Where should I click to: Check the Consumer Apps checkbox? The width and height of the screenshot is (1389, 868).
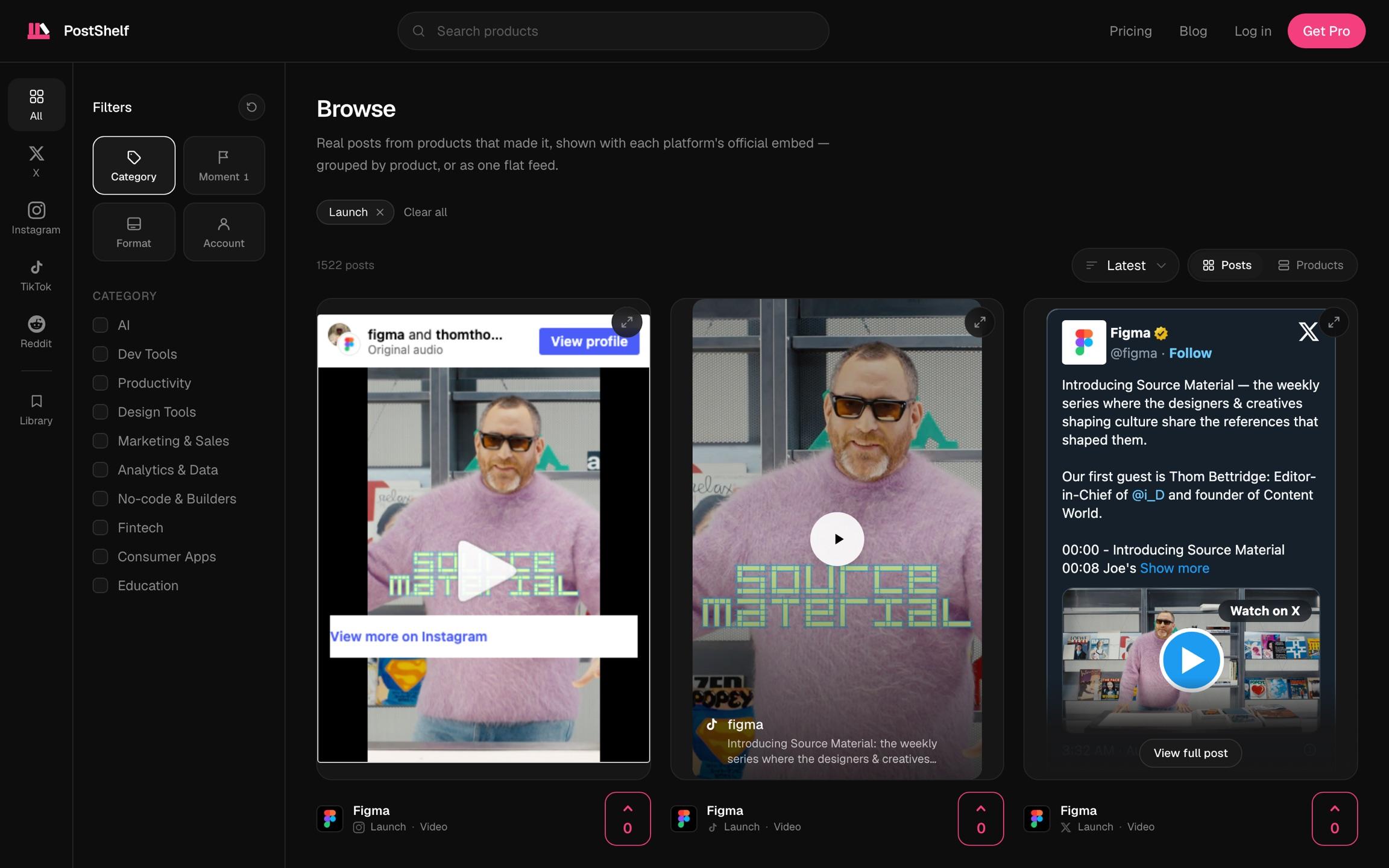(100, 556)
